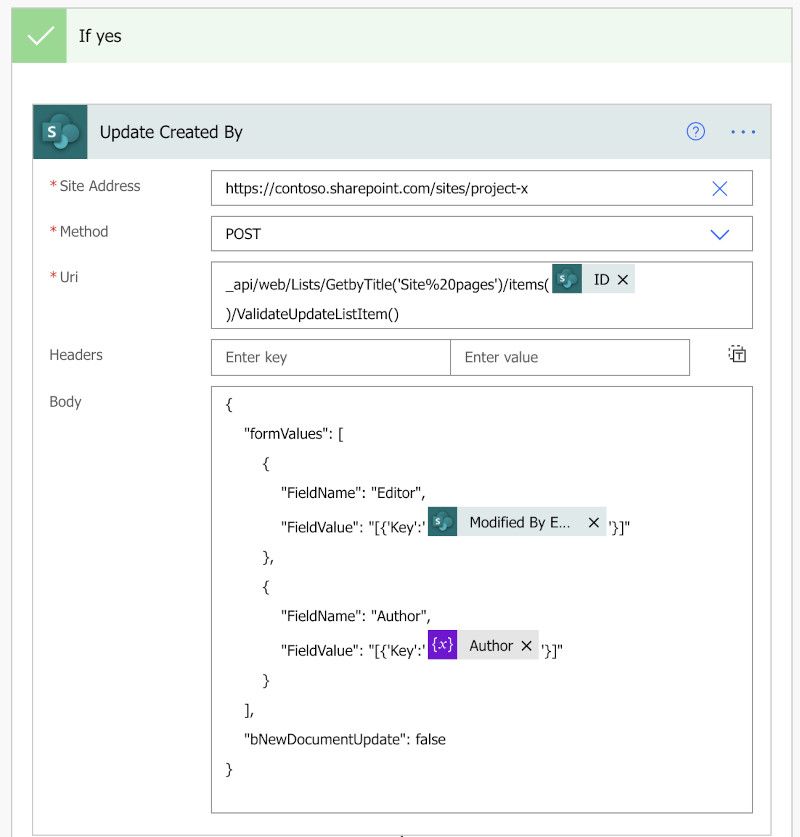Remove the Modified By E... token

pos(593,523)
